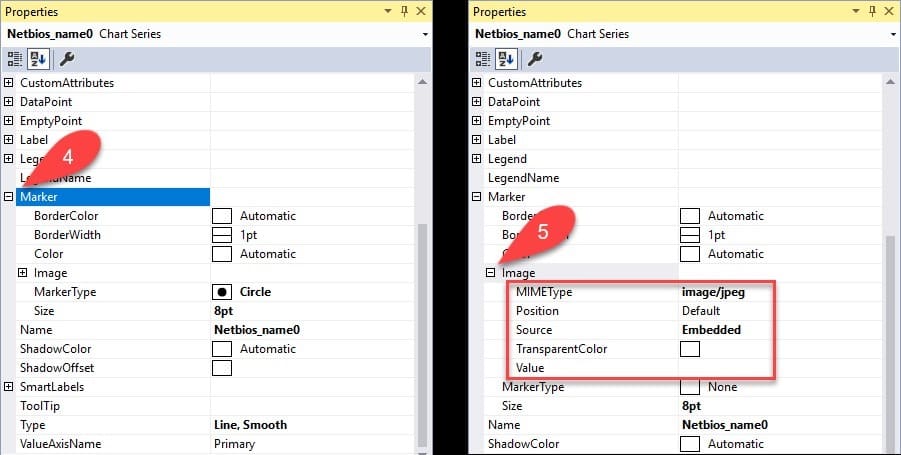Viewport: 901px width, 455px height.
Task: Click Alphabetical sort icon in left Properties panel
Action: 38,59
